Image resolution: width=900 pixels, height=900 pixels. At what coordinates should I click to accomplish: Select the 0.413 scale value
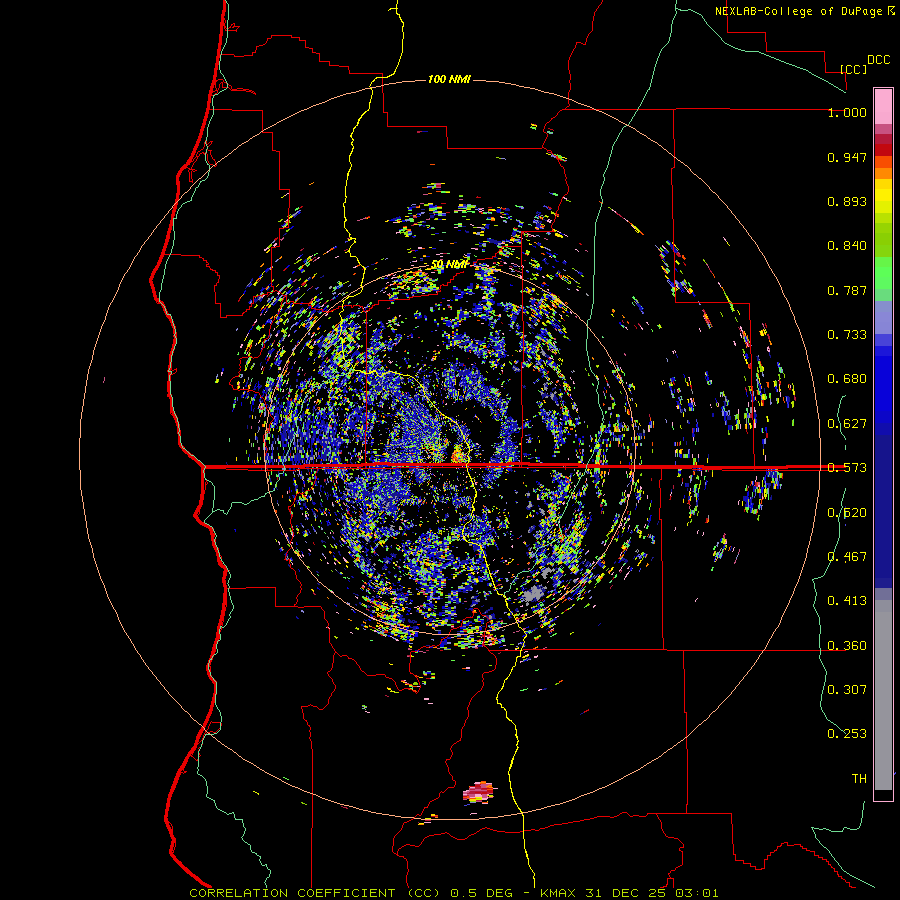847,600
